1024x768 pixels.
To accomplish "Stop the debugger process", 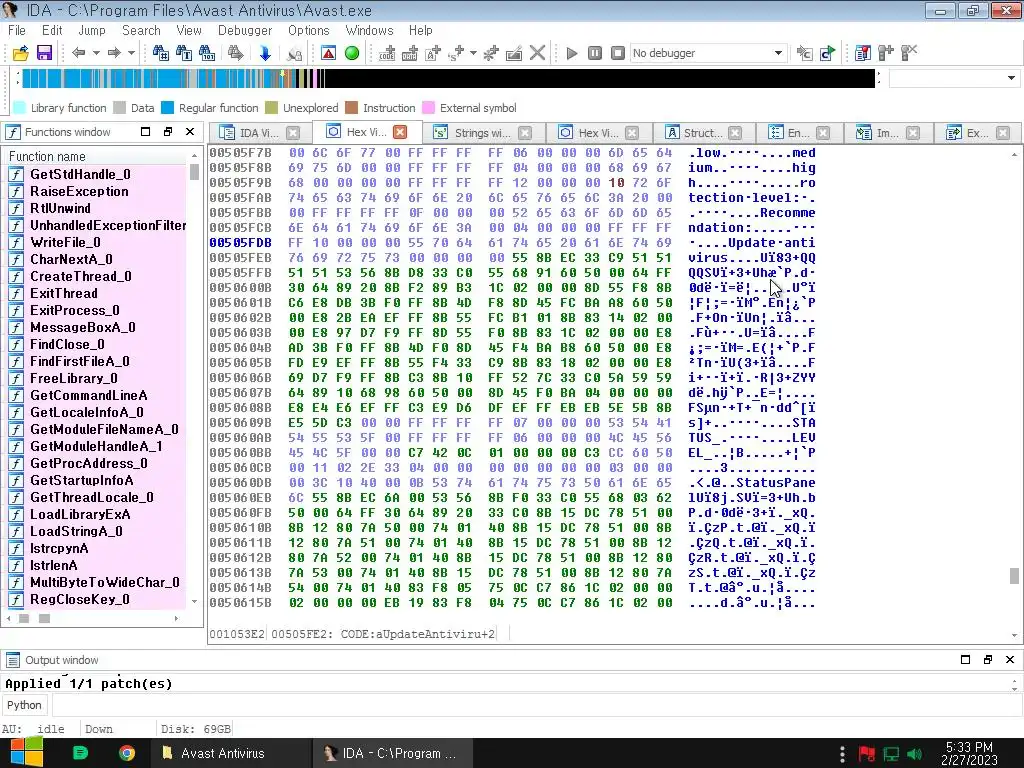I will click(618, 53).
